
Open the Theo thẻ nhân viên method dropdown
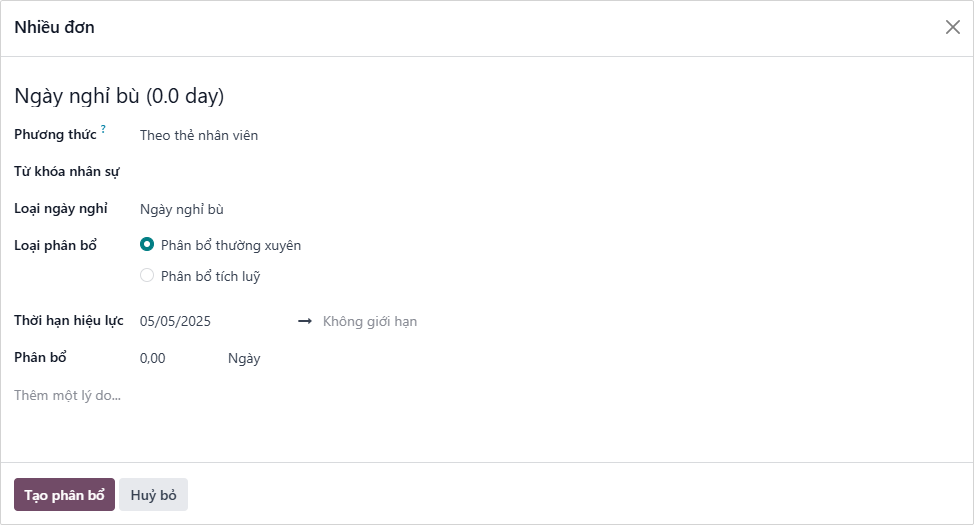point(300,135)
